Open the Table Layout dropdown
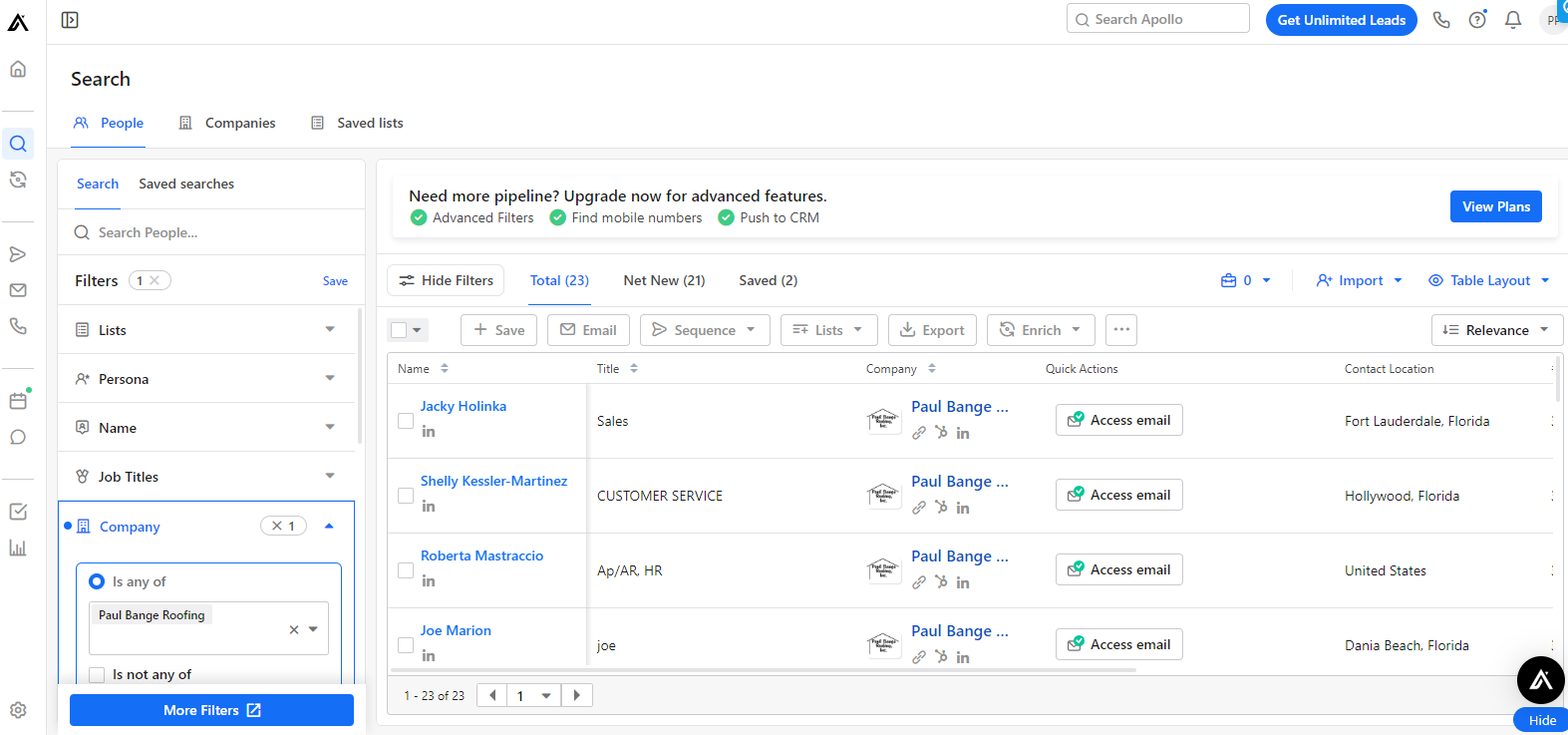Screen dimensions: 1568x735 pos(1489,280)
